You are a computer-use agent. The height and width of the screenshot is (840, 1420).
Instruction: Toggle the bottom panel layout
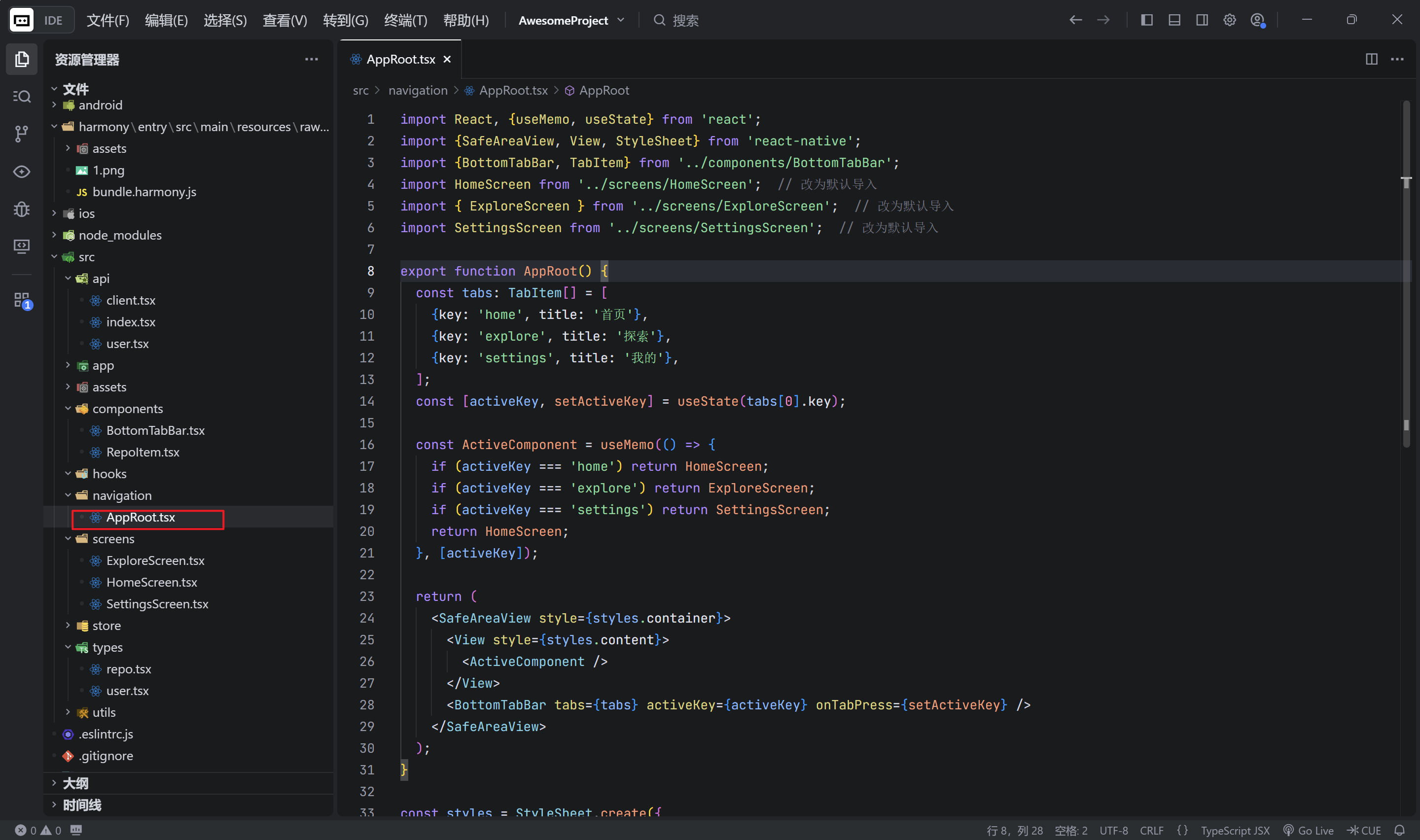[1174, 20]
